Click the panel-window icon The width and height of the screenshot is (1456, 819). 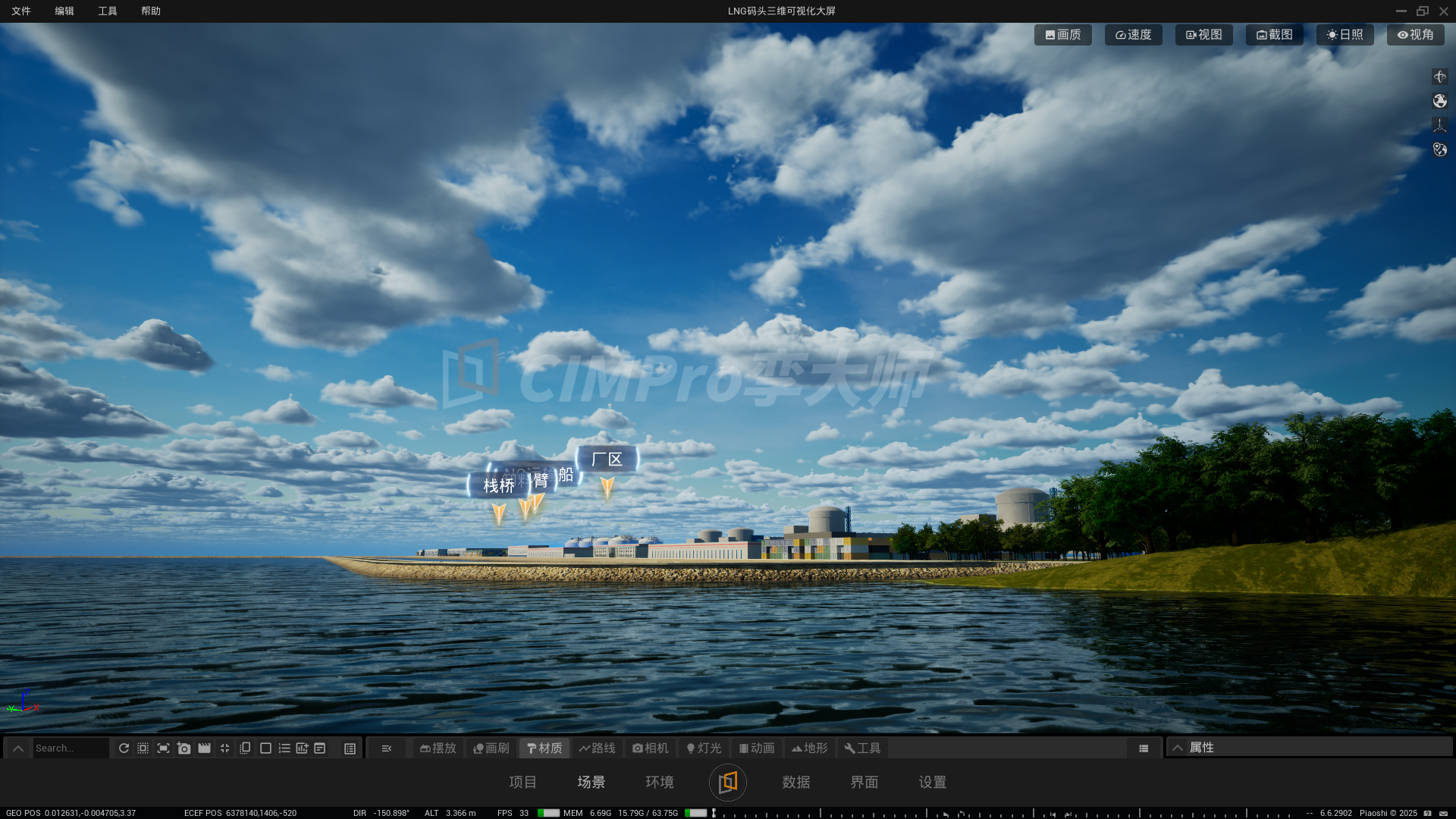coord(320,748)
